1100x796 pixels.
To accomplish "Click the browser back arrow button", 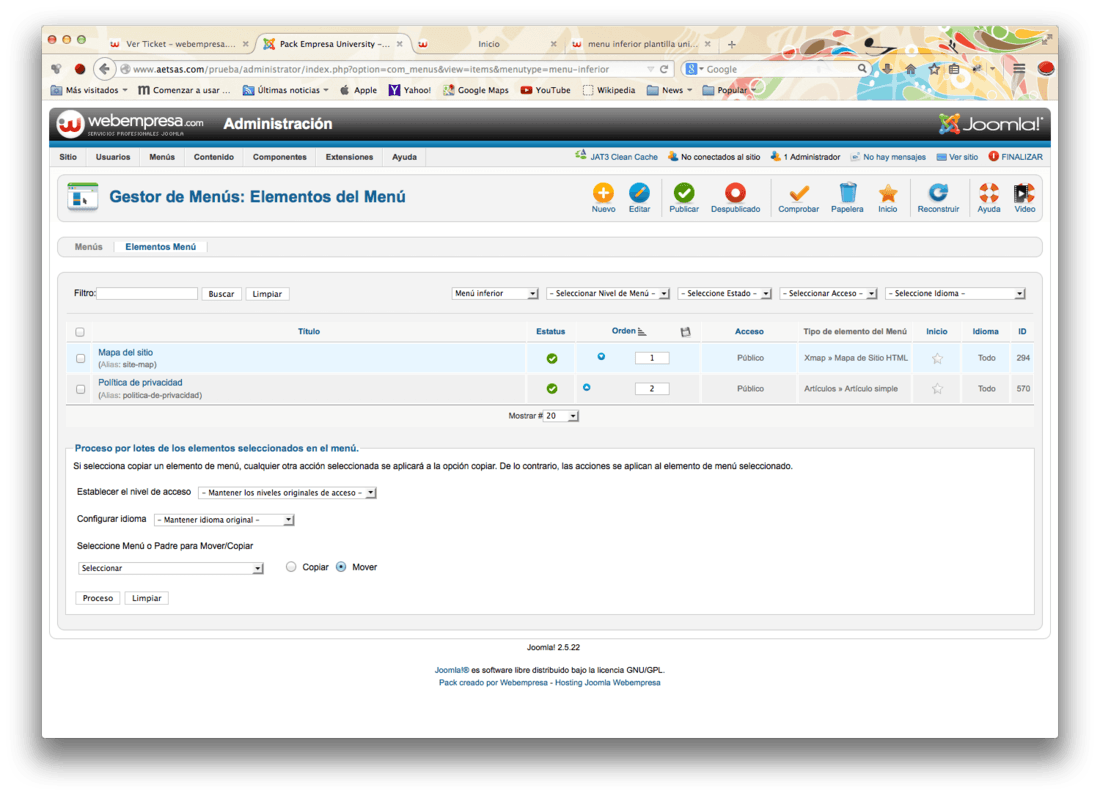I will tap(105, 69).
